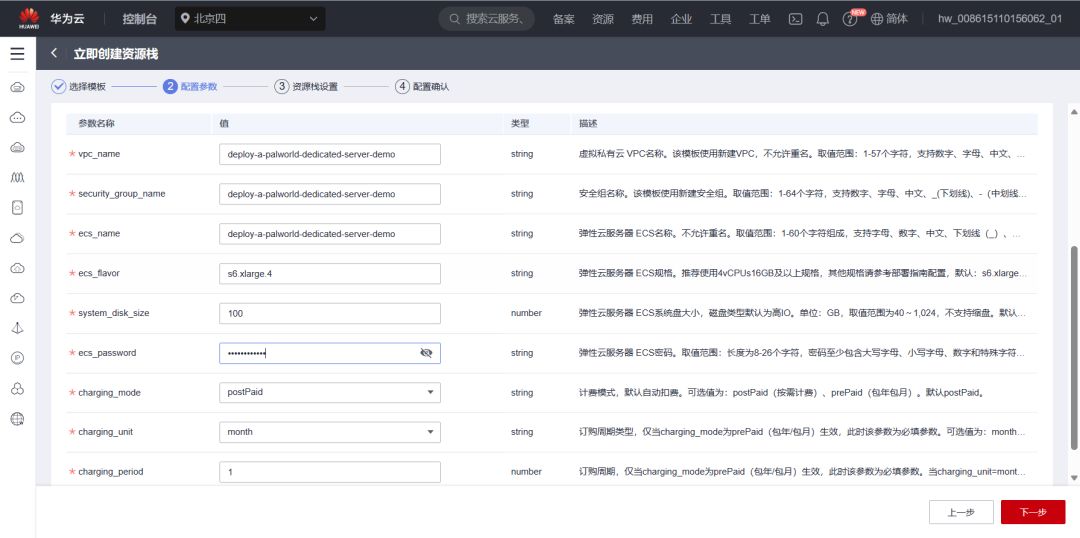Open the 工单 menu in top bar
This screenshot has width=1080, height=538.
coord(759,19)
